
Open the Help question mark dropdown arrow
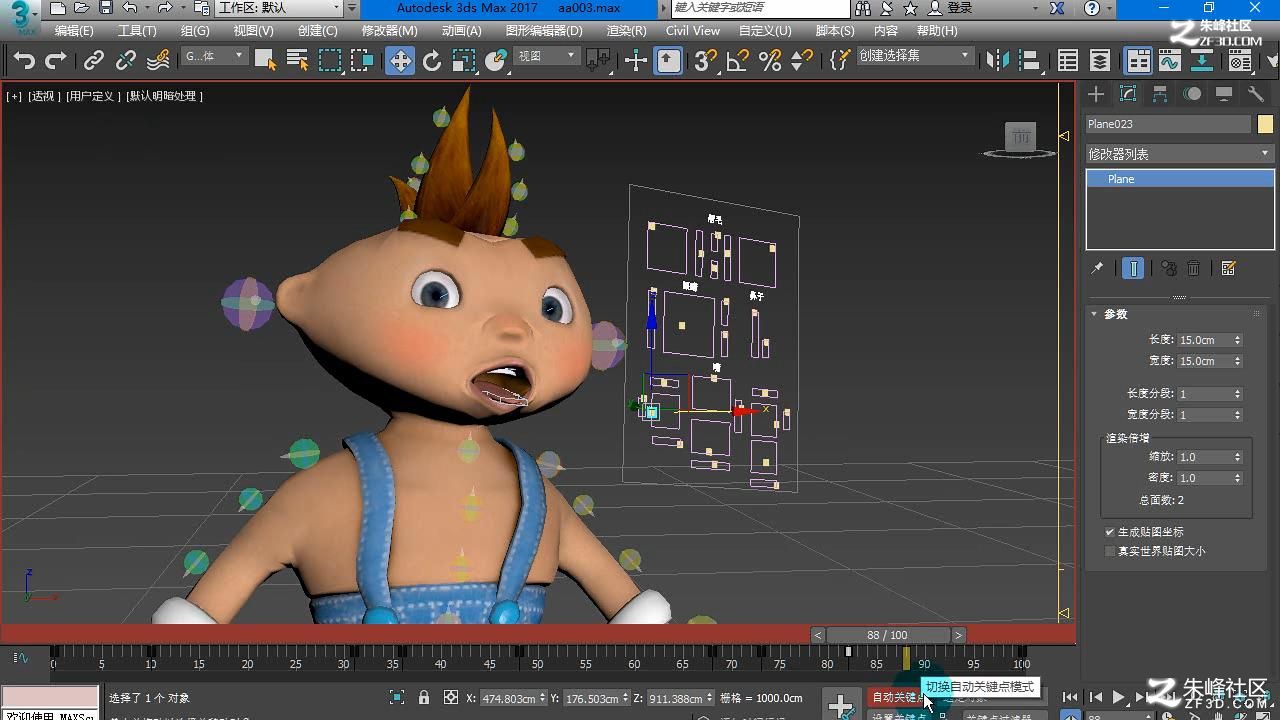point(1110,8)
